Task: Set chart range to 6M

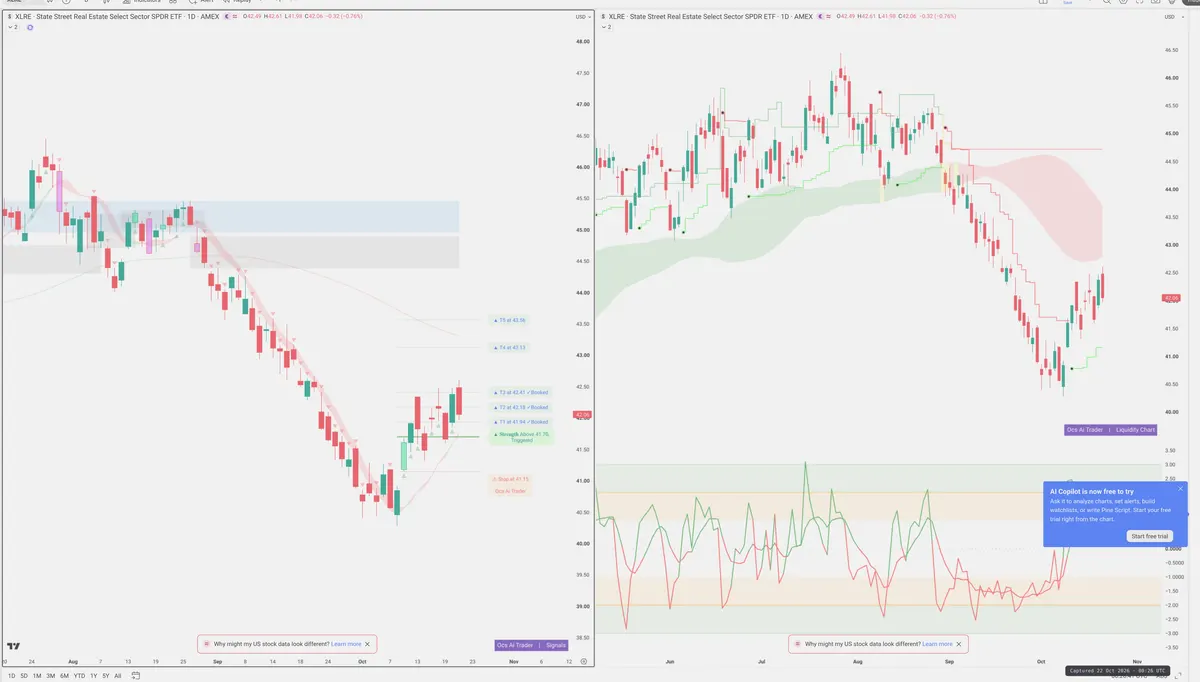Action: [64, 676]
